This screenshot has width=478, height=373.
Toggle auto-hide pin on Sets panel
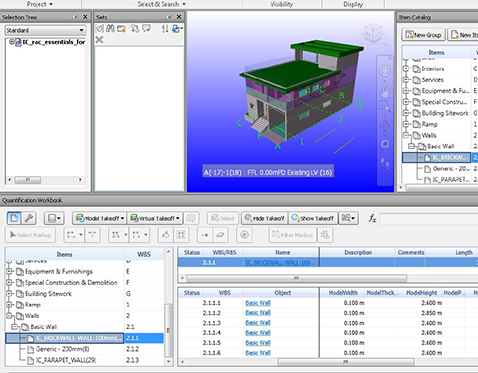coord(170,17)
